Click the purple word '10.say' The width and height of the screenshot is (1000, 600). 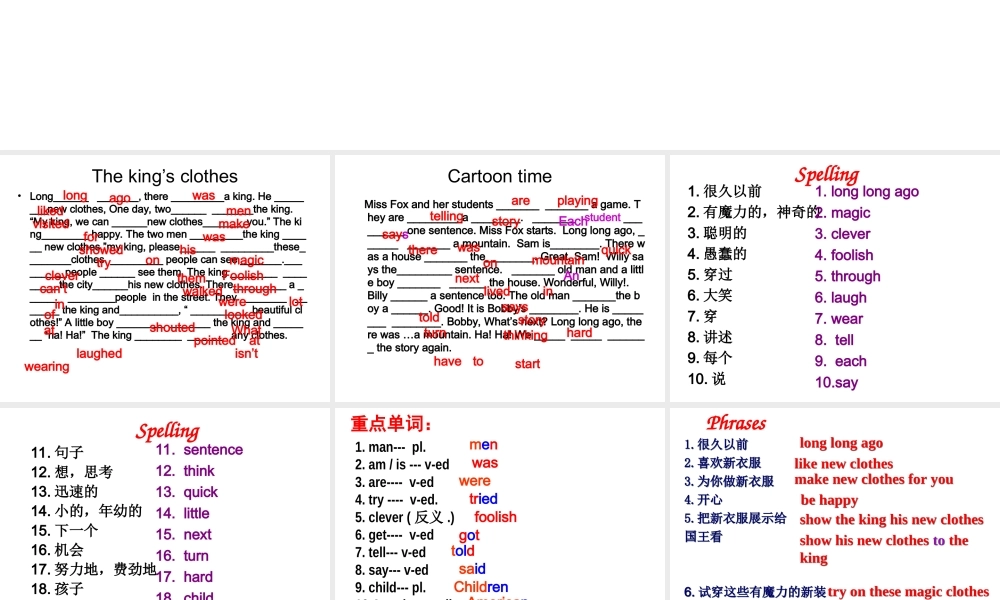pos(836,383)
